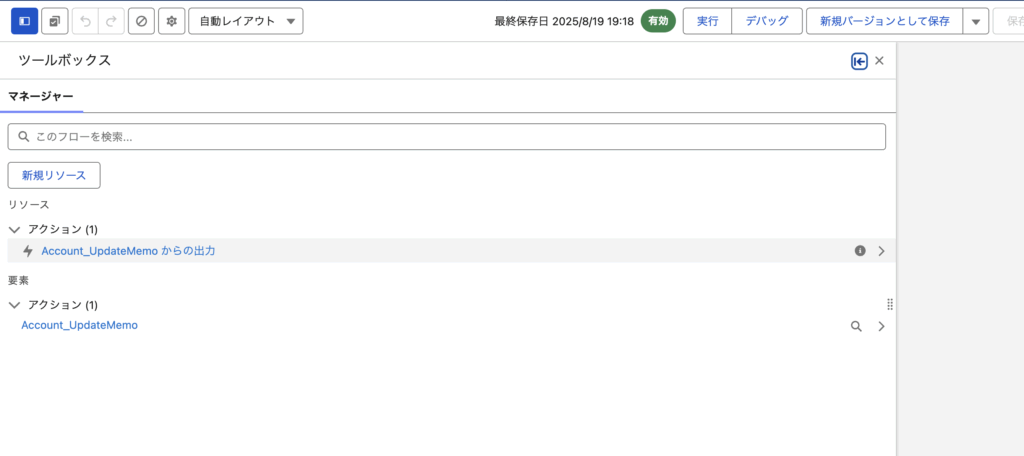The width and height of the screenshot is (1024, 456).
Task: Open flow settings gear icon
Action: click(171, 21)
